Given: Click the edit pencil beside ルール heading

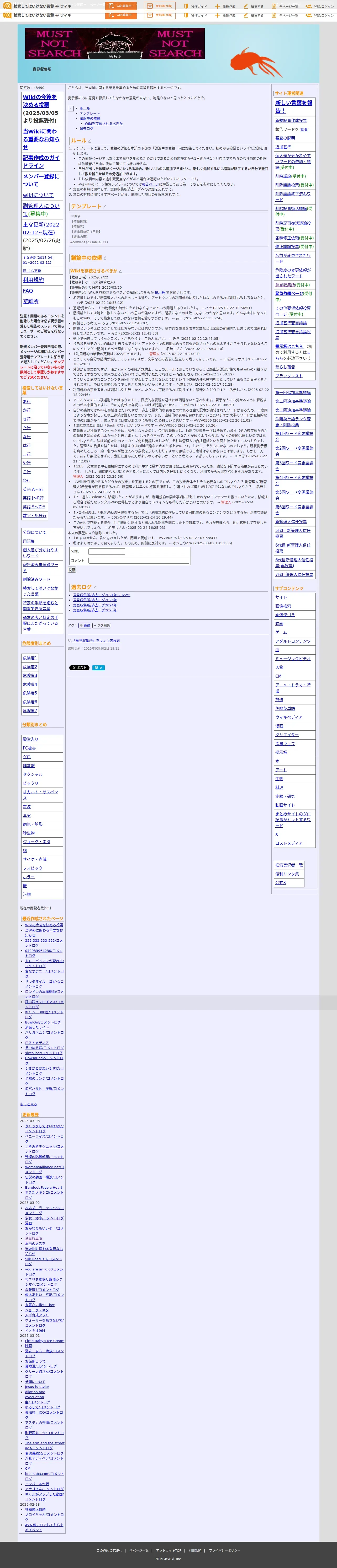Looking at the screenshot, I should [x=89, y=141].
